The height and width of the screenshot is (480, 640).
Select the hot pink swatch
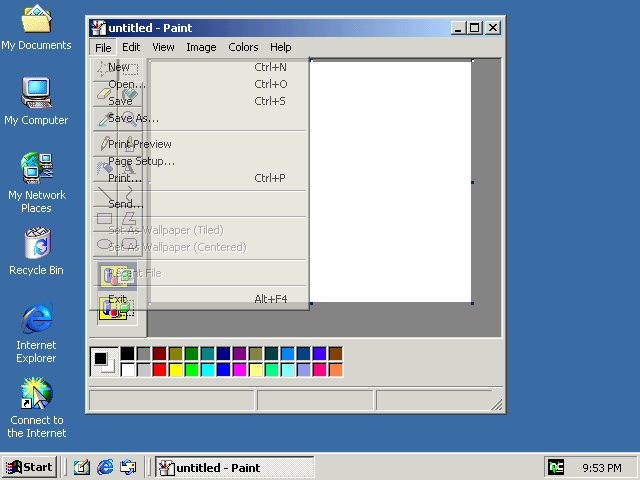(320, 370)
